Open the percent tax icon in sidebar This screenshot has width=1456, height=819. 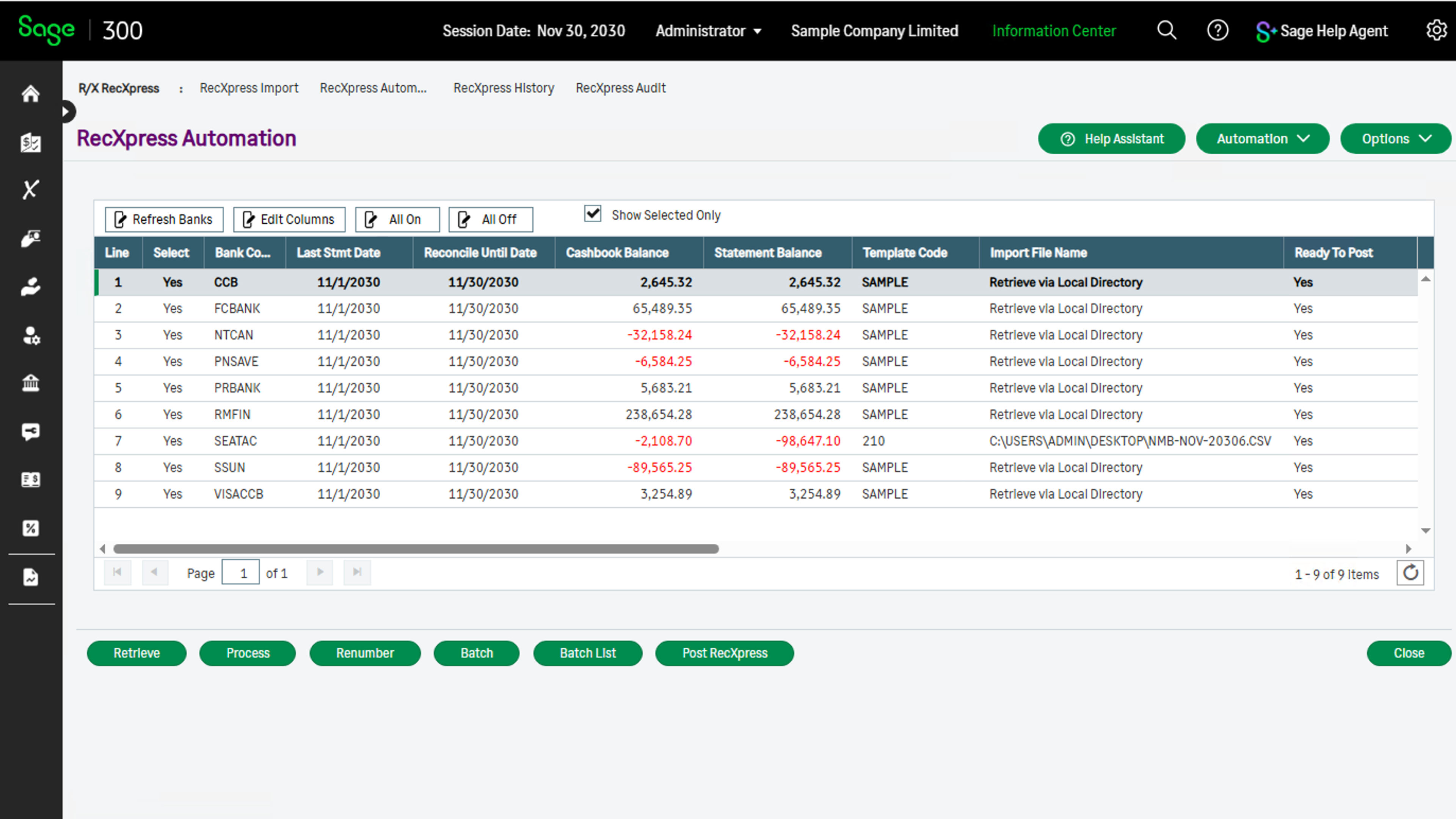(x=30, y=529)
